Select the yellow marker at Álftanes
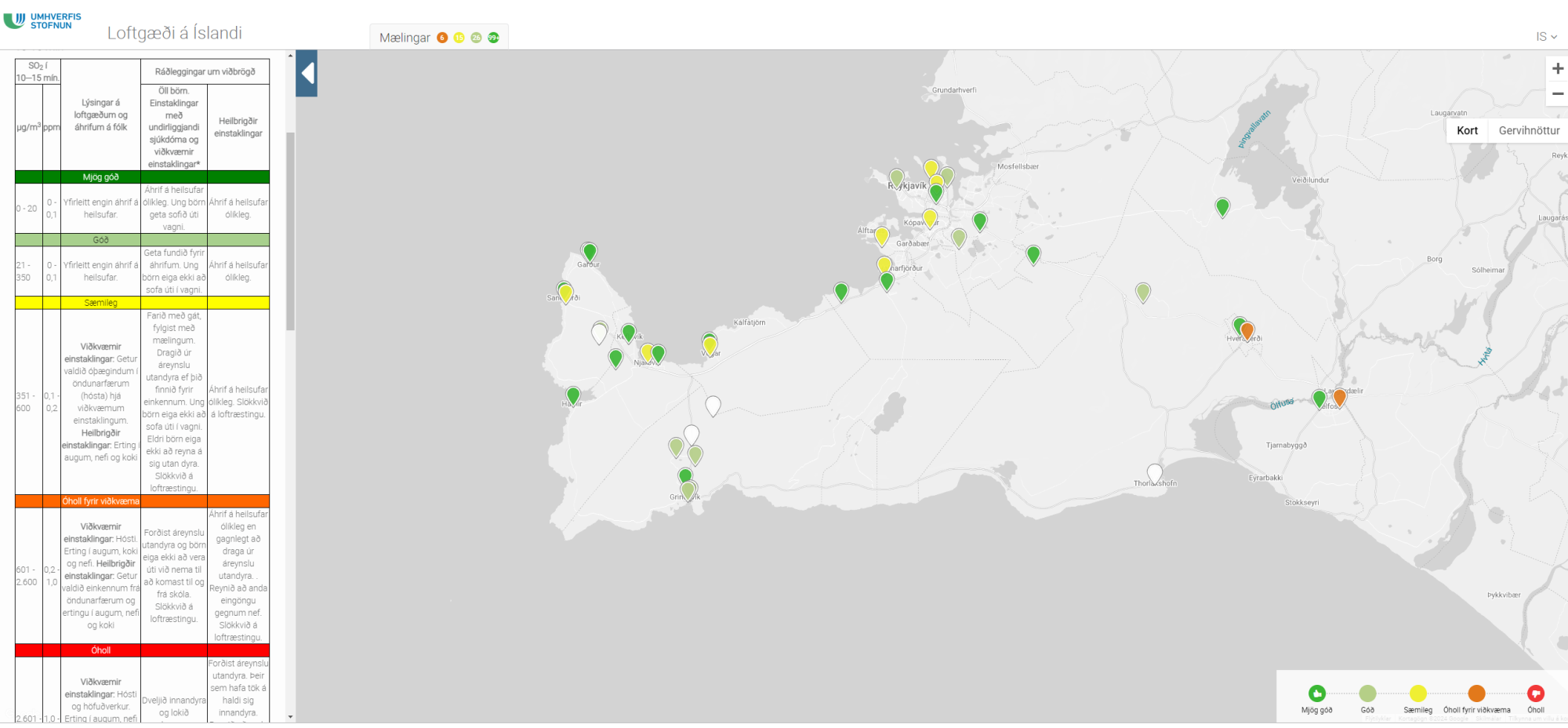This screenshot has width=1568, height=728. 882,236
